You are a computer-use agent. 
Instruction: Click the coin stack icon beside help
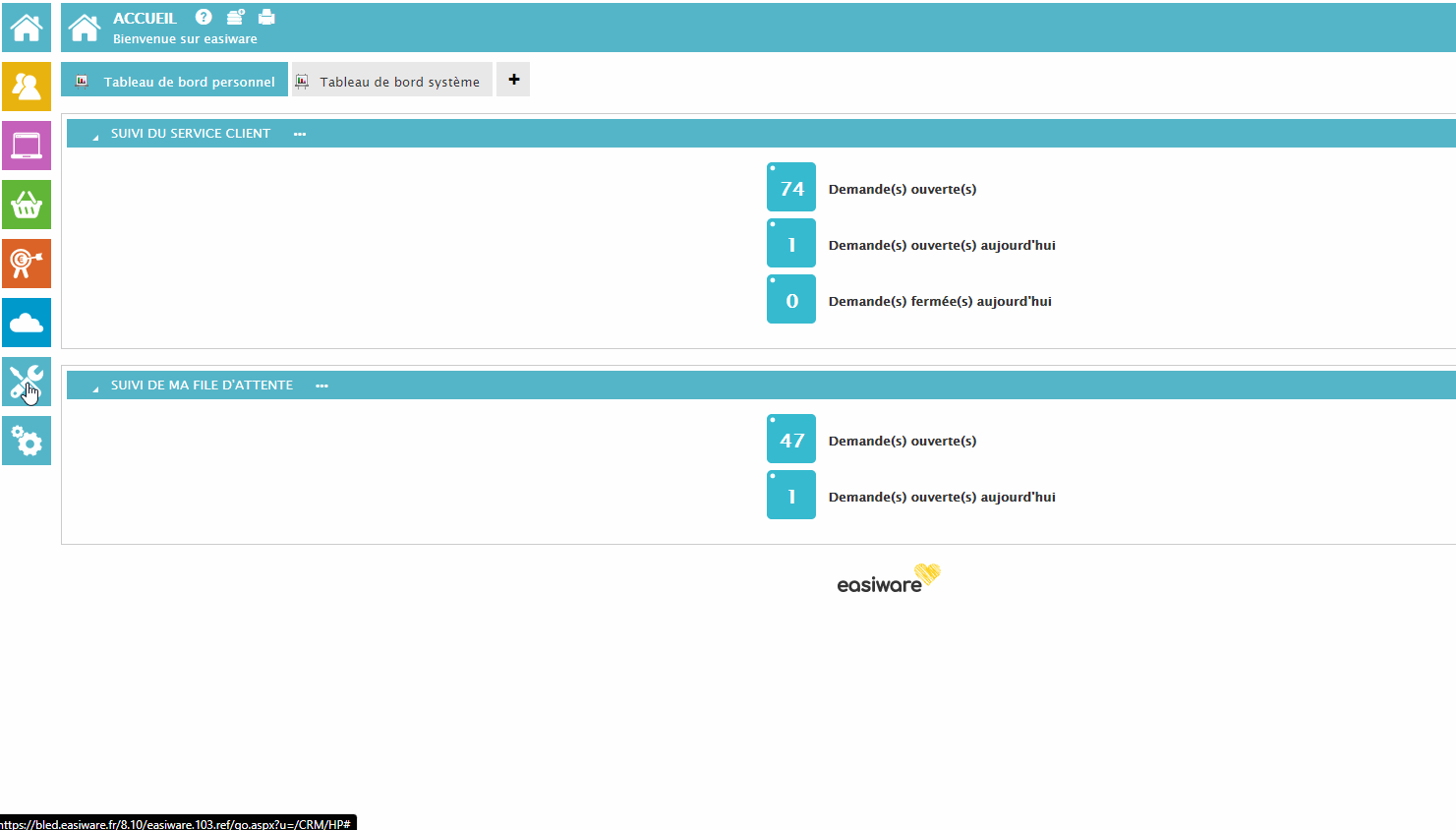[x=235, y=17]
